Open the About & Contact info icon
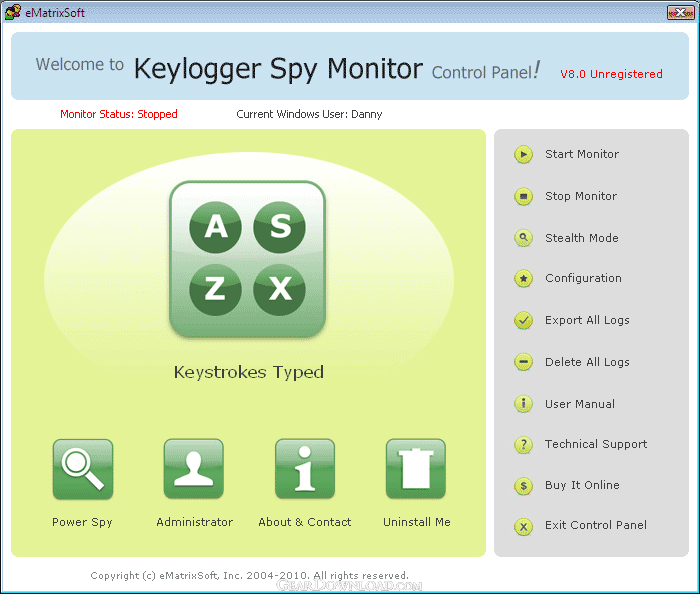This screenshot has height=594, width=700. (x=305, y=469)
